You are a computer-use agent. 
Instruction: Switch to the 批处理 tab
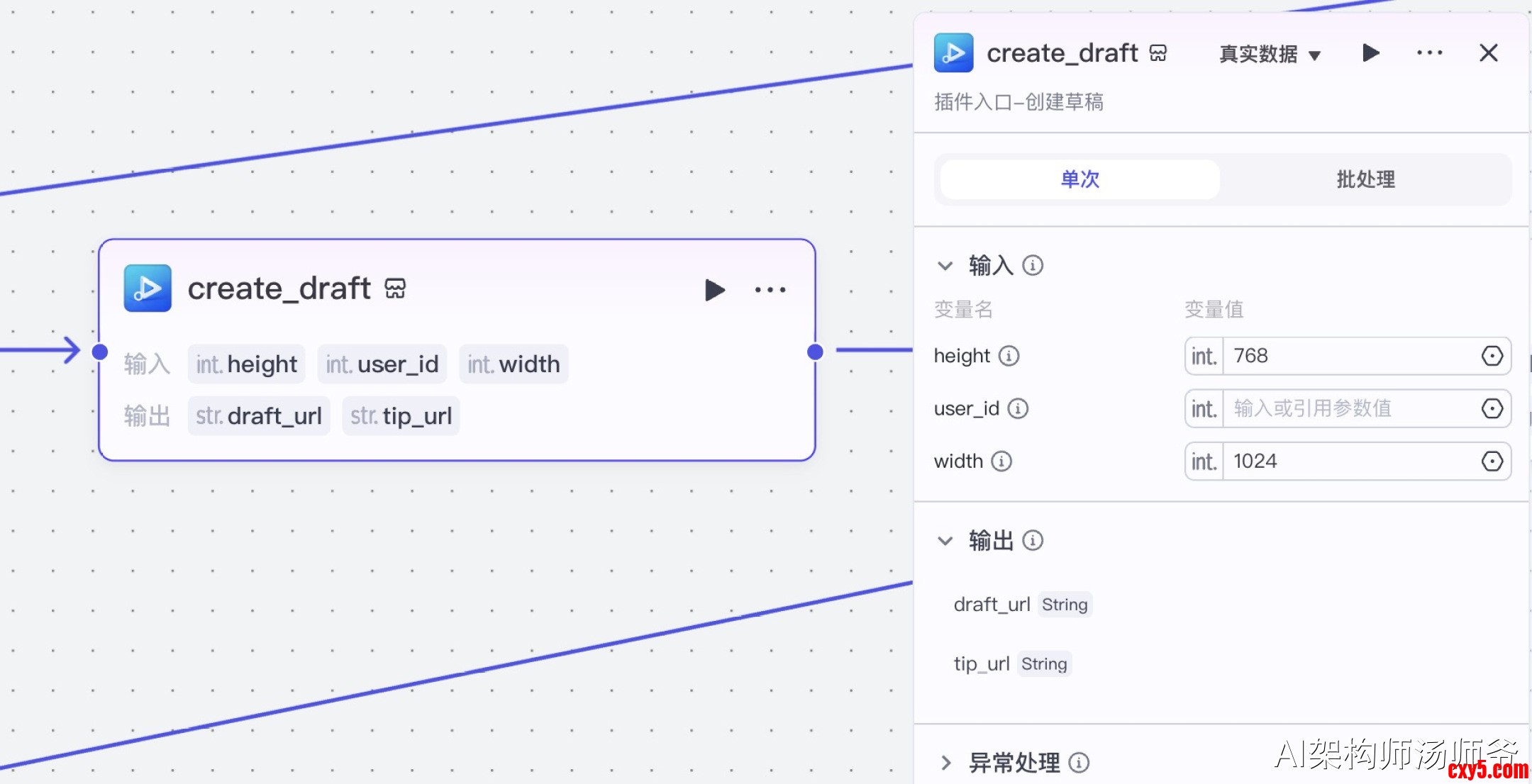1365,179
